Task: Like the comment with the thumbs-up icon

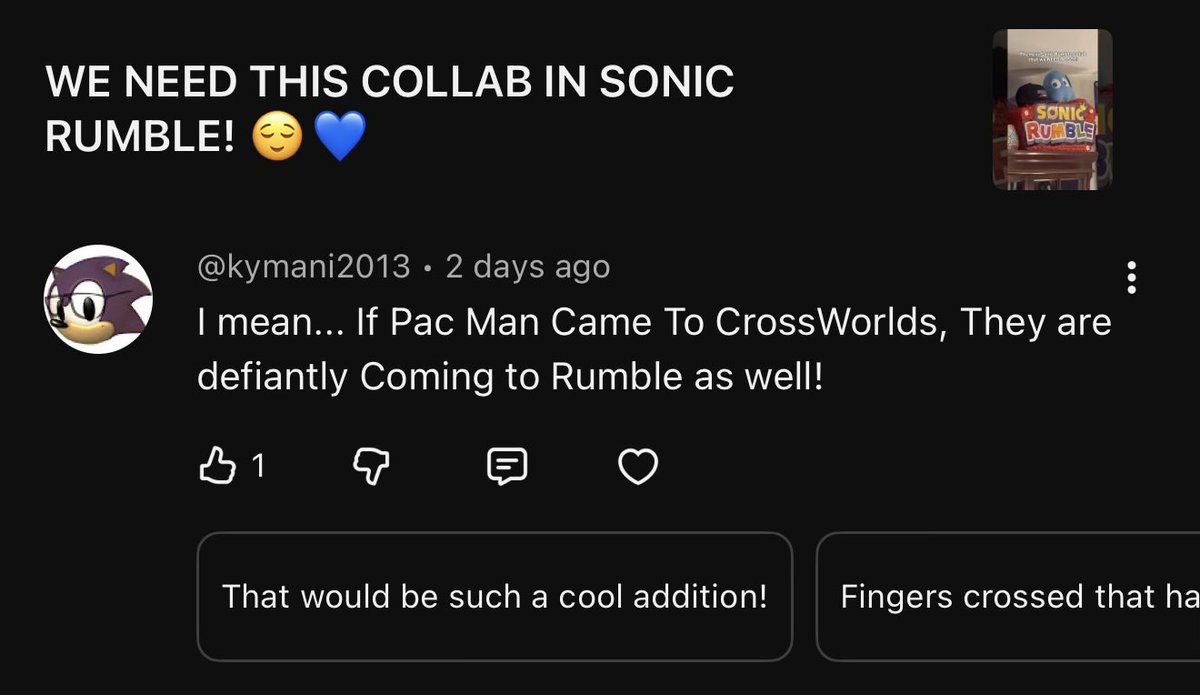Action: point(217,466)
